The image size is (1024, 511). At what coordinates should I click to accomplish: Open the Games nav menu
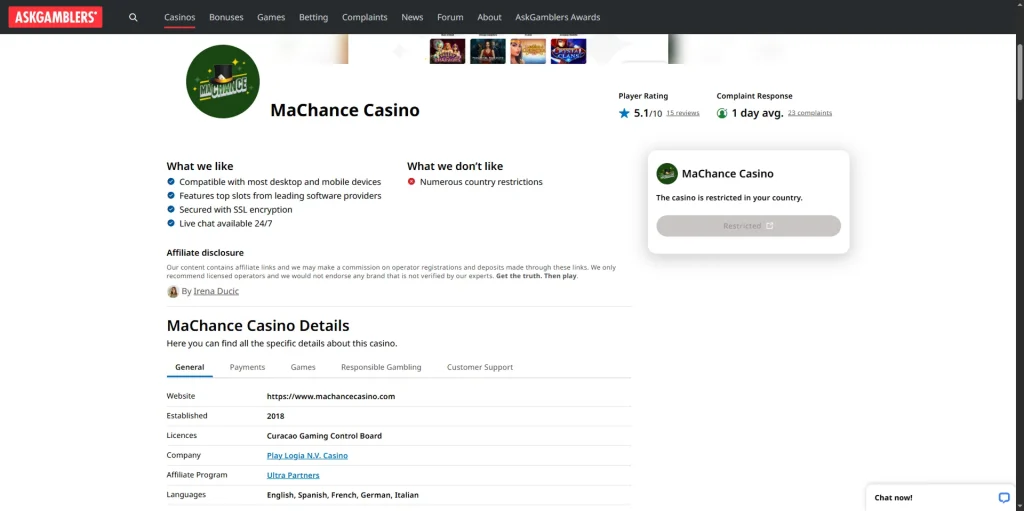pos(271,18)
